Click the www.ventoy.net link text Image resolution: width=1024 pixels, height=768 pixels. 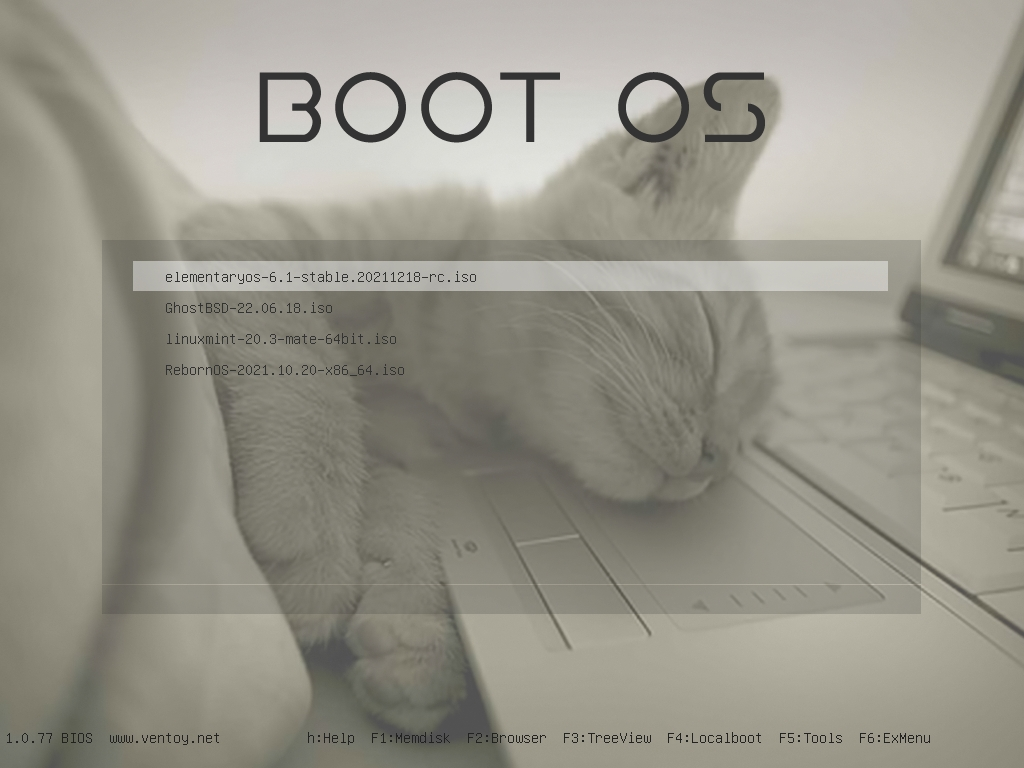165,738
